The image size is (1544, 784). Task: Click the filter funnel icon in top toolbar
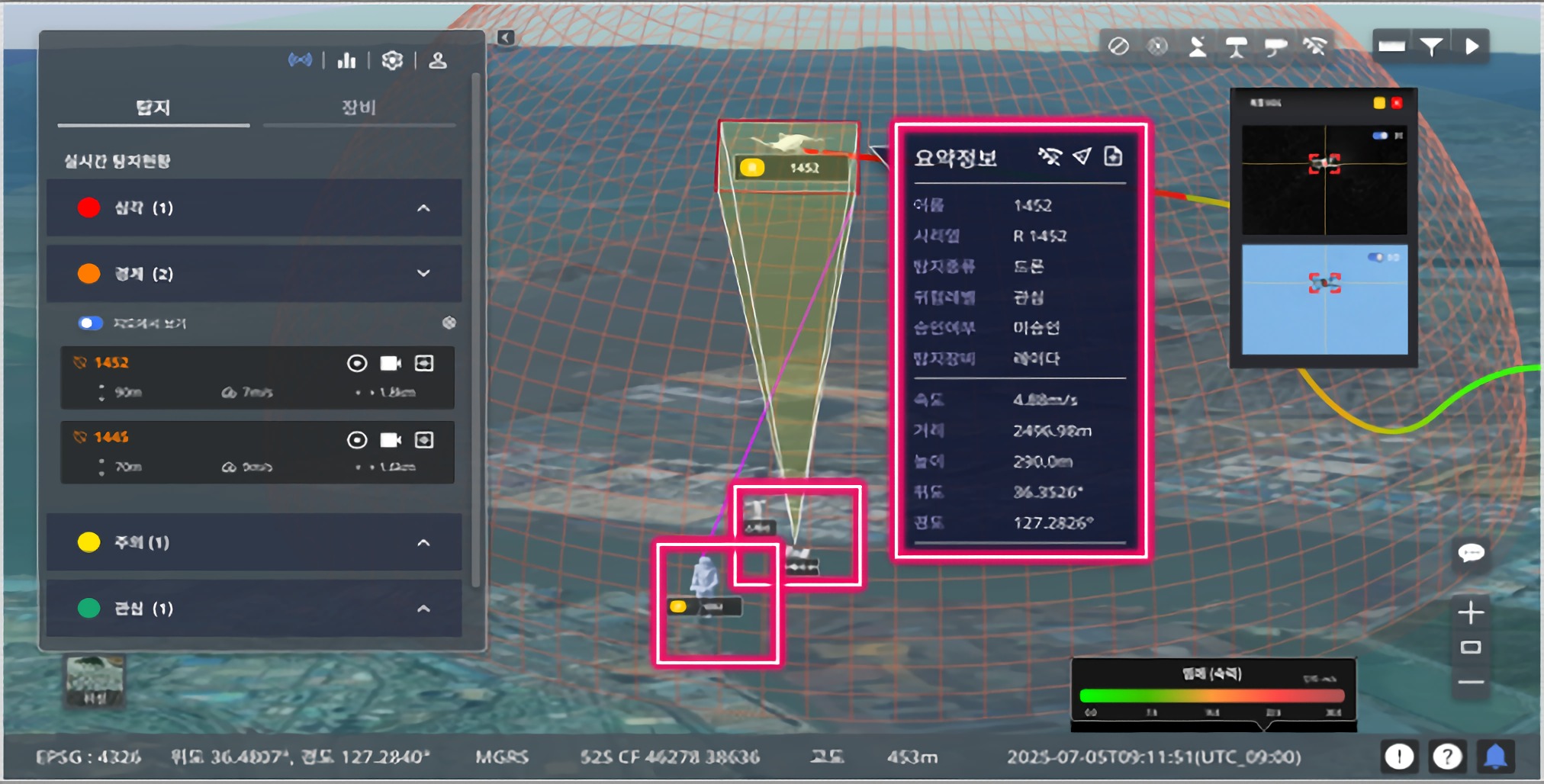(1431, 47)
